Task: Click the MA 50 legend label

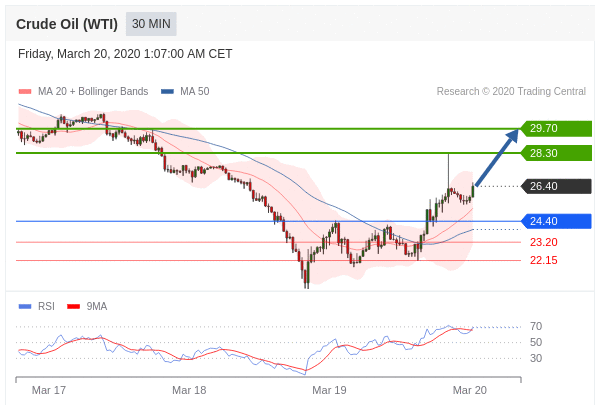Action: (x=195, y=91)
